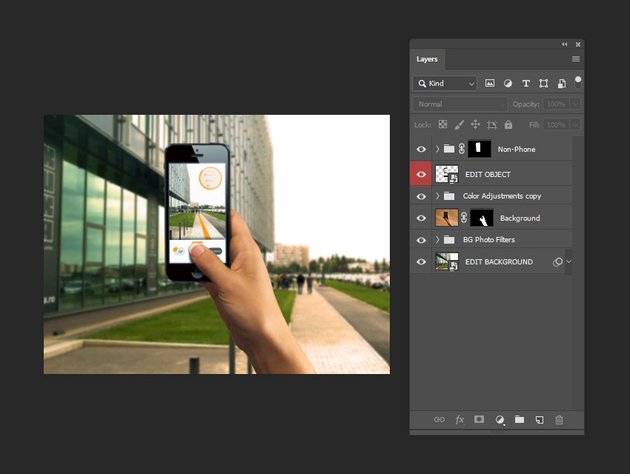Viewport: 630px width, 474px height.
Task: Open the Fill value dropdown arrow
Action: click(575, 125)
